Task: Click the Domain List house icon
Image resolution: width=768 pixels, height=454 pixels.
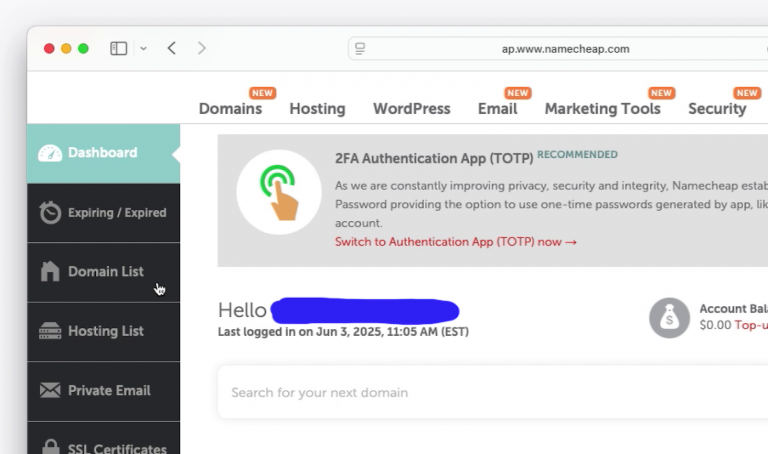Action: point(50,271)
